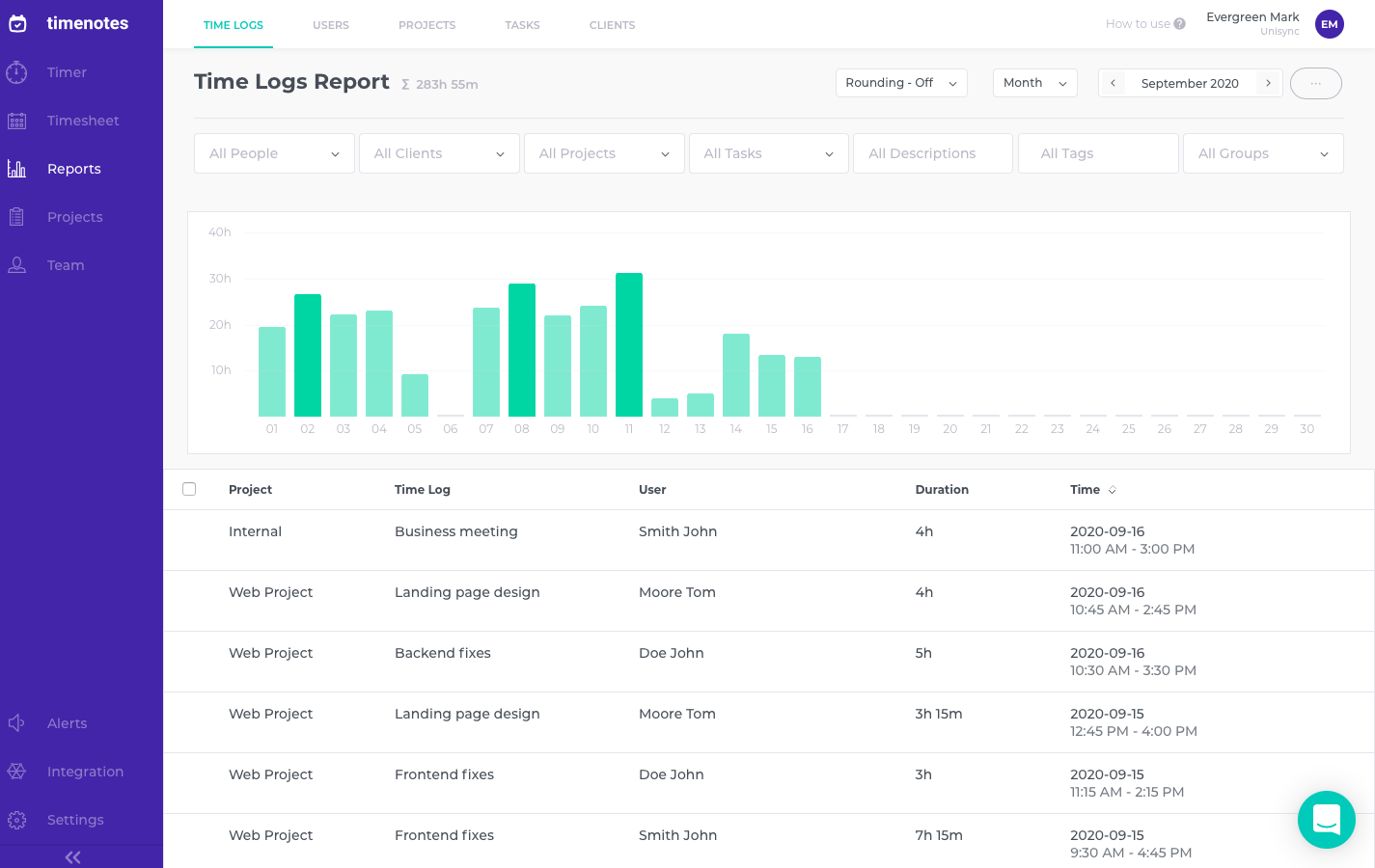
Task: Click the 3h 15m duration cell
Action: pos(939,714)
